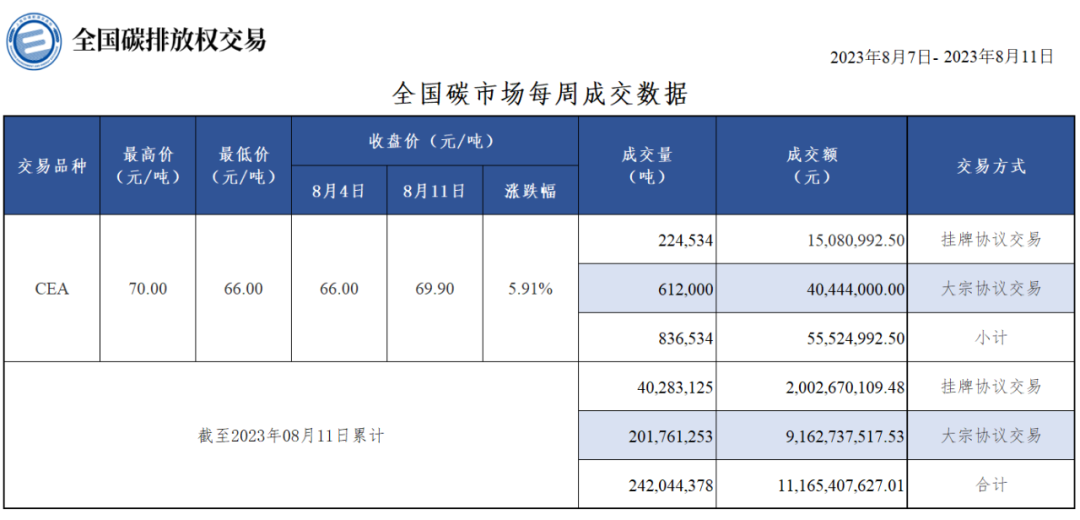Screen dimensions: 1080x520
Task: Click the 5.91% change value cell
Action: click(x=531, y=288)
